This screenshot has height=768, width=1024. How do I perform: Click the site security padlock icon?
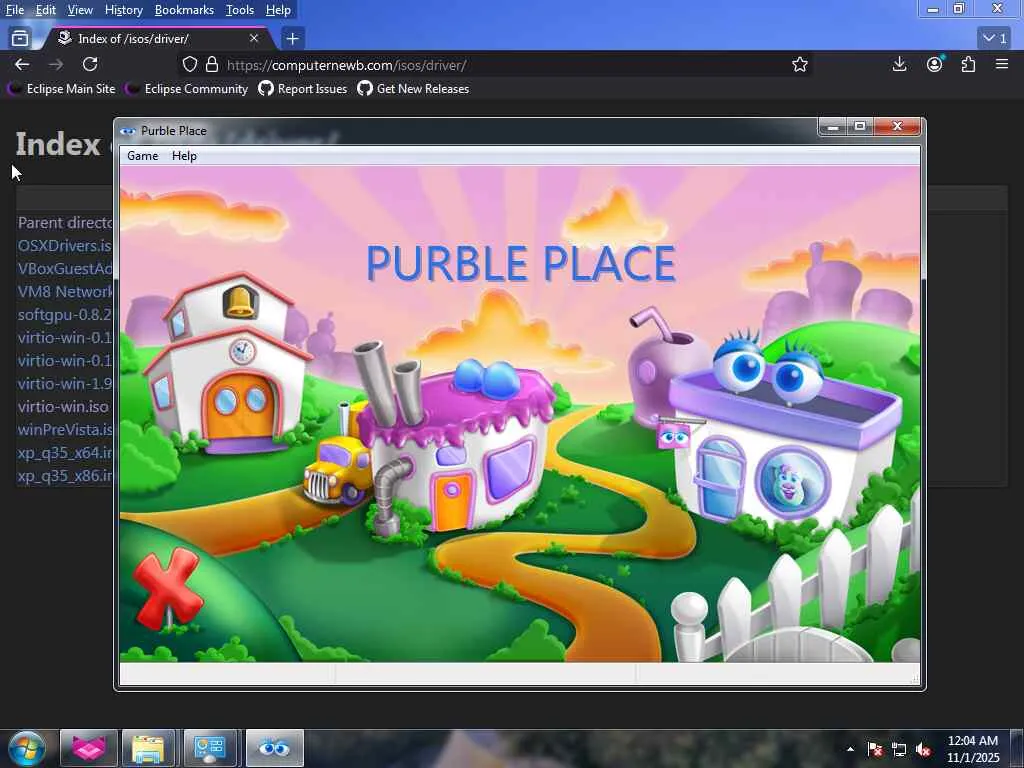[x=212, y=65]
